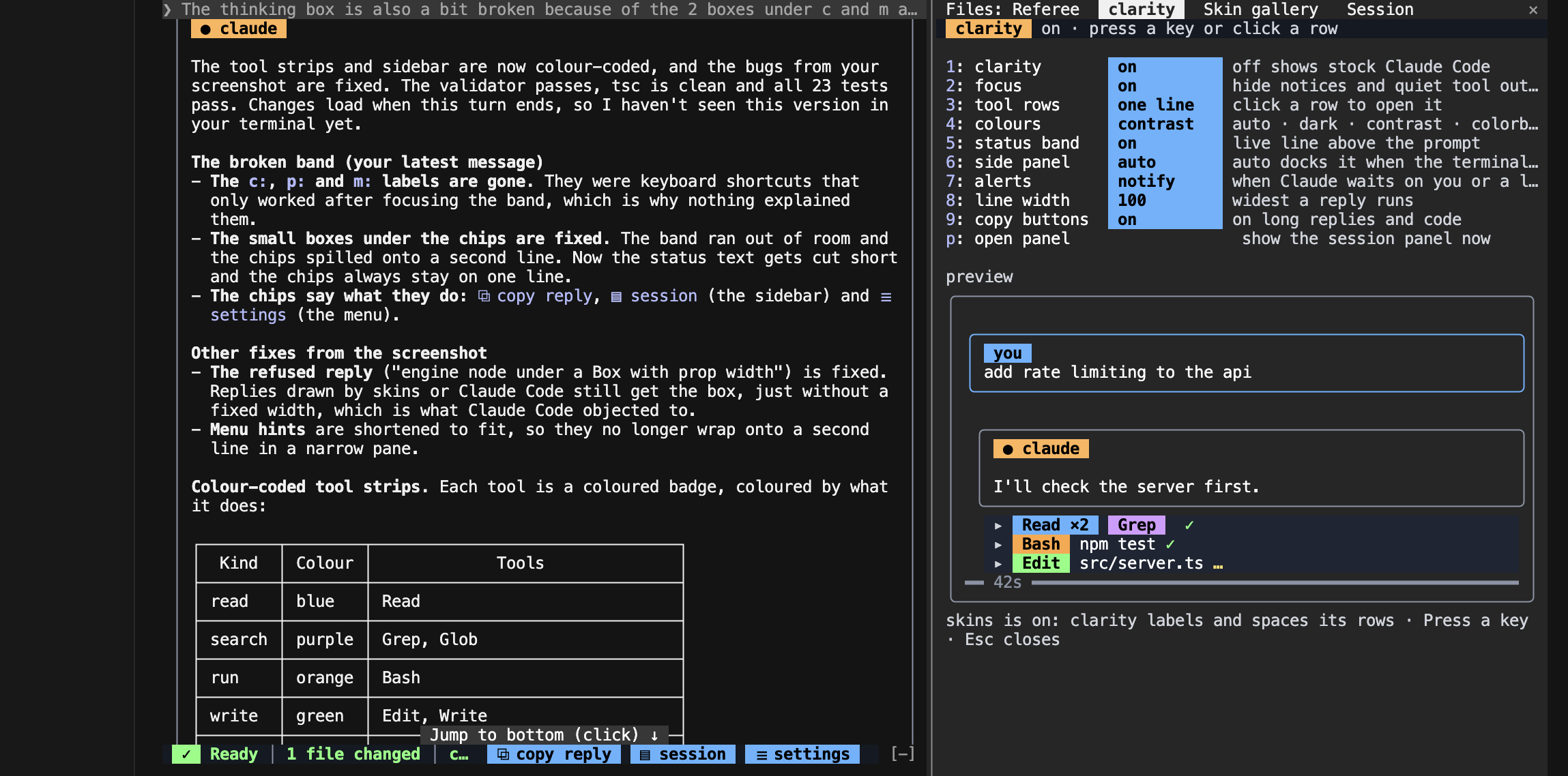
Task: Click the orange Bash badge
Action: 1041,544
